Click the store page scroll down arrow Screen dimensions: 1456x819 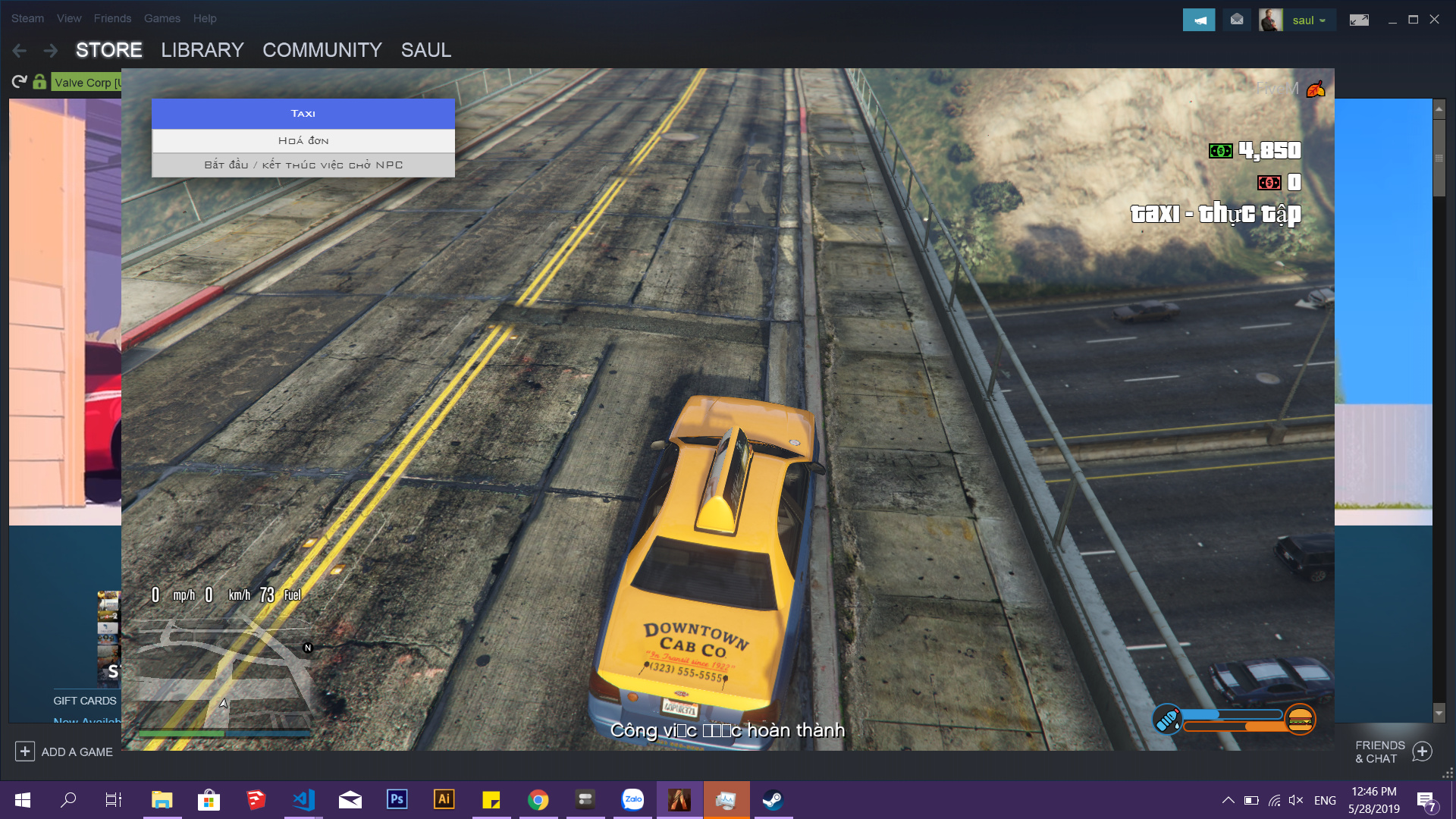tap(1439, 713)
